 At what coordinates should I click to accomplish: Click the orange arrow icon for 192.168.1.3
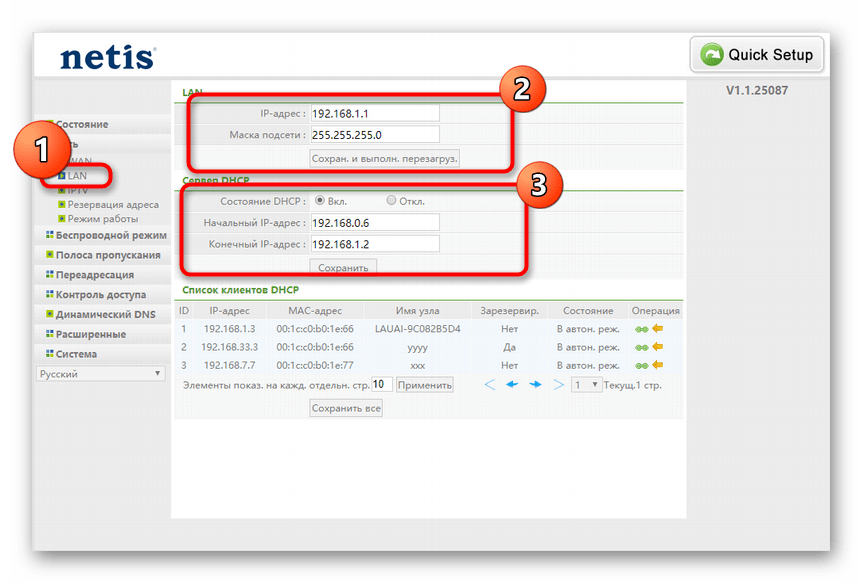657,328
